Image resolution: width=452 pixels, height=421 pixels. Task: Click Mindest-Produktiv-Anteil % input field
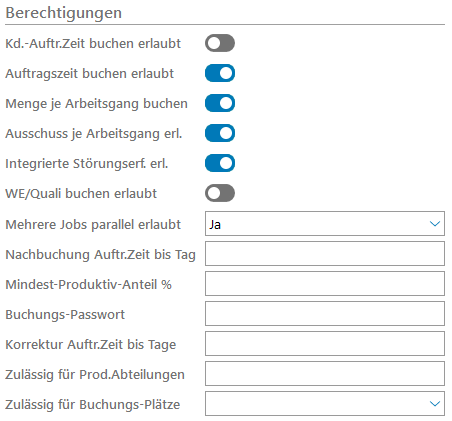pyautogui.click(x=325, y=284)
